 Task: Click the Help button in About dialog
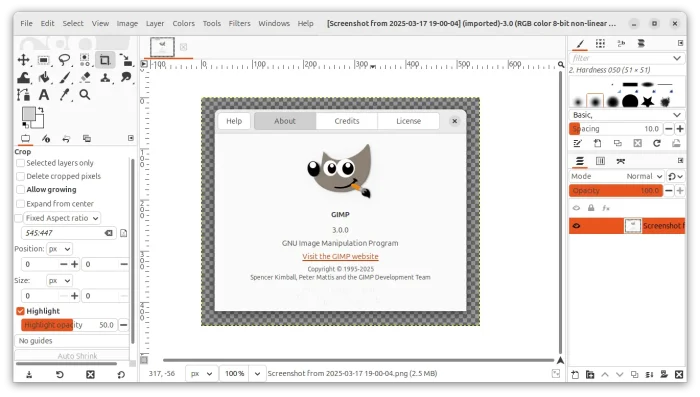[x=234, y=121]
